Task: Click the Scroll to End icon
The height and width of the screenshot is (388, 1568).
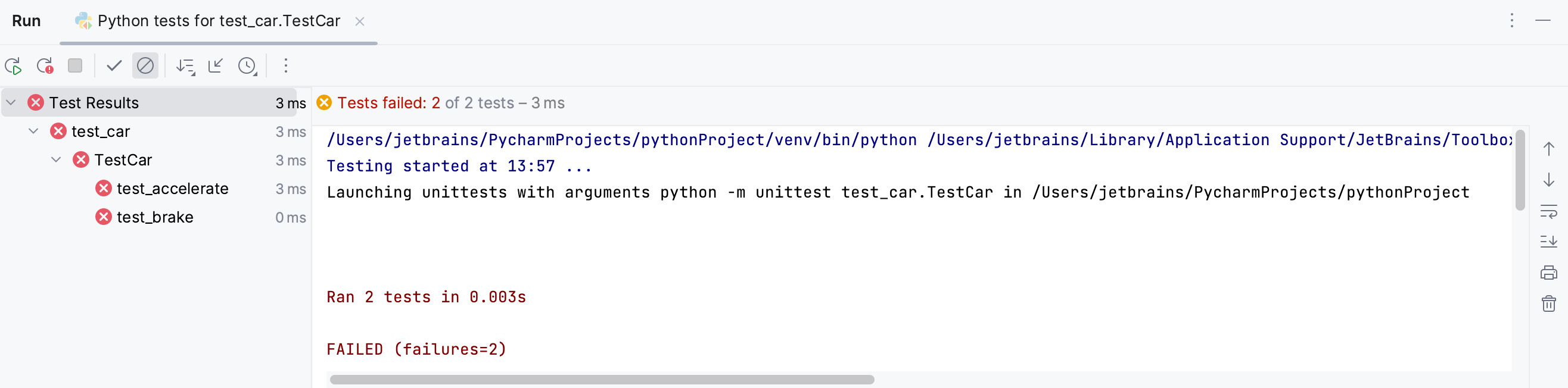Action: click(x=1548, y=242)
